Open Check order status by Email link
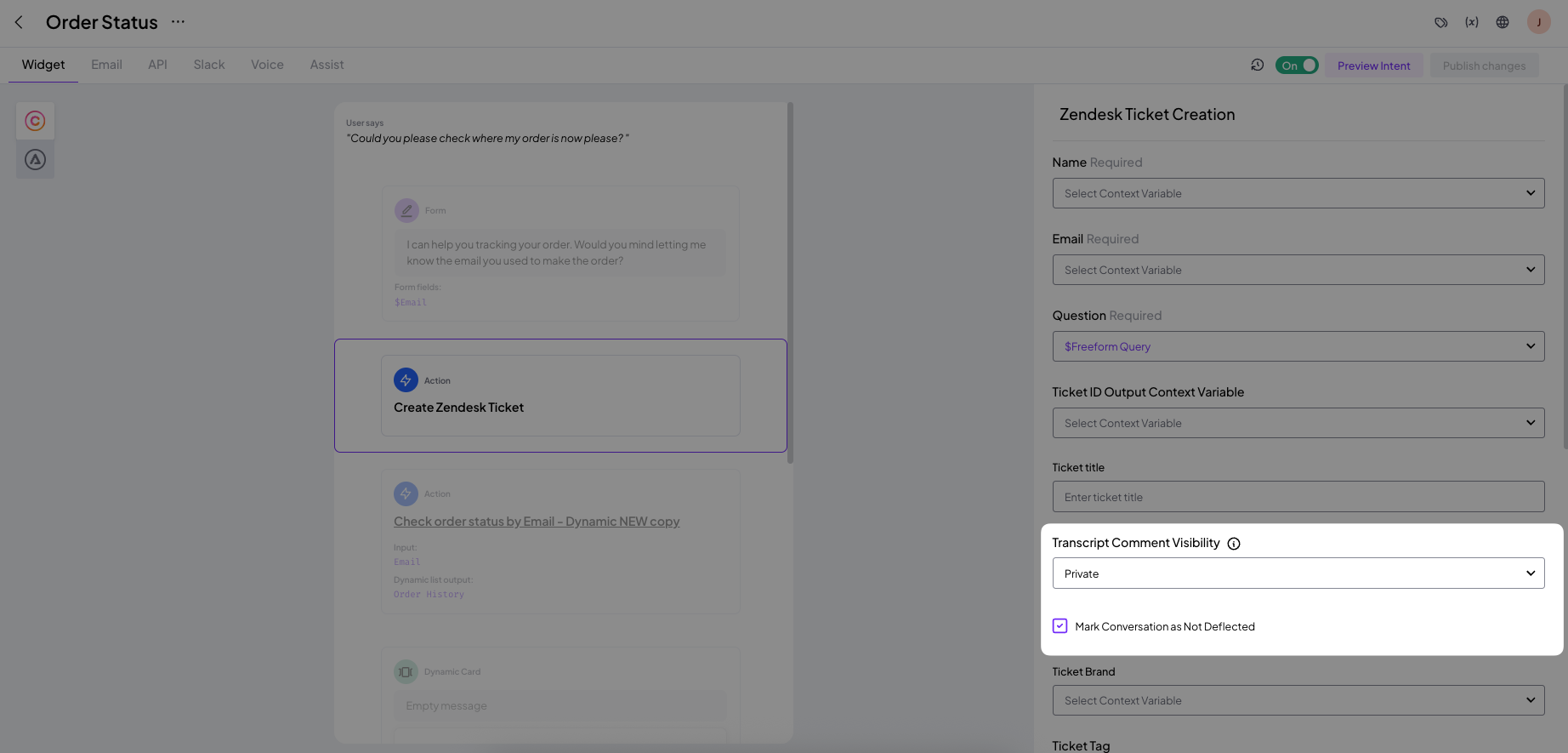1568x753 pixels. pyautogui.click(x=537, y=522)
